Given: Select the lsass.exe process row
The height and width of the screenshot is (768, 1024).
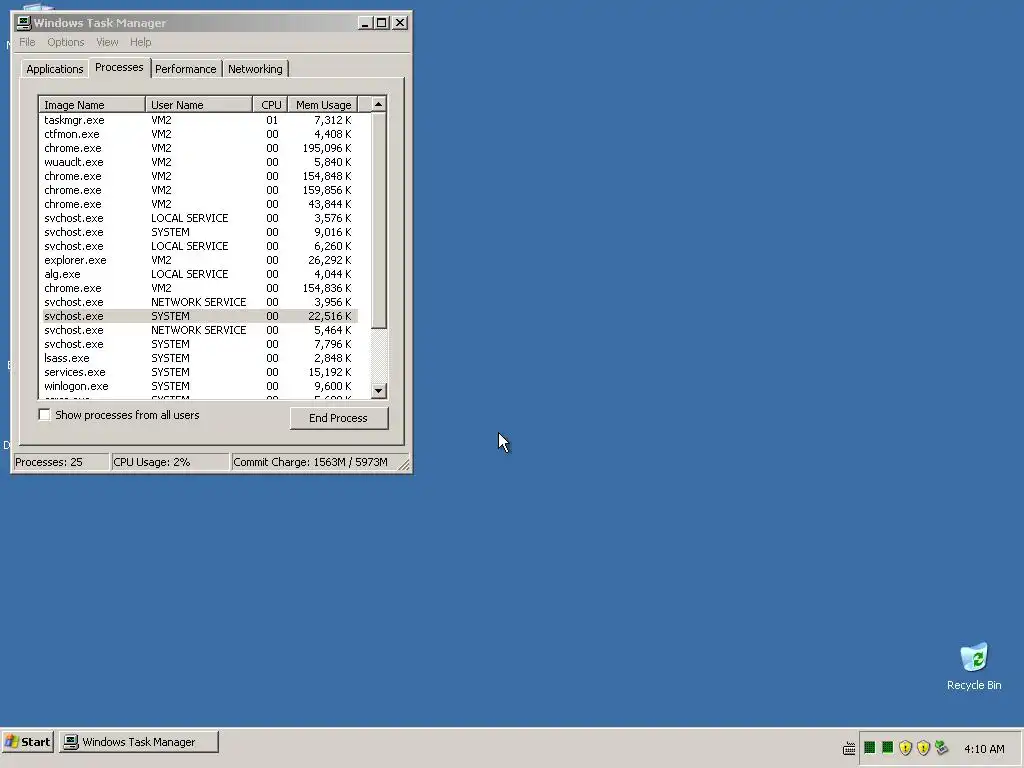Looking at the screenshot, I should click(x=200, y=358).
